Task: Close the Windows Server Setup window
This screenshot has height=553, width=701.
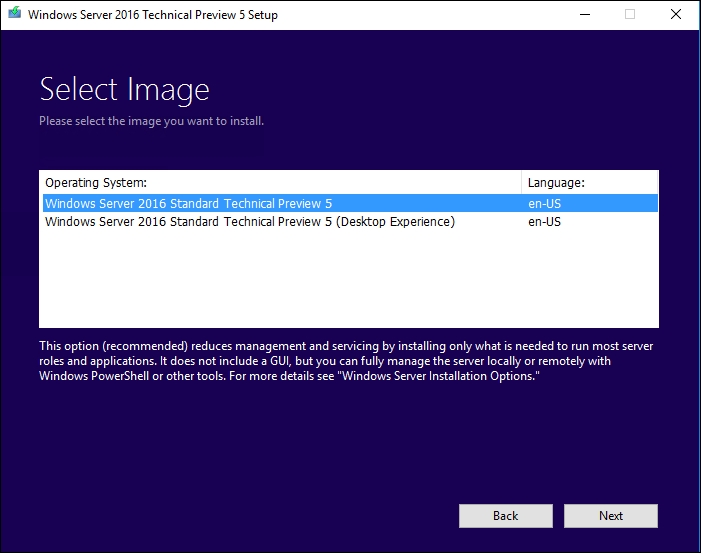Action: point(676,15)
